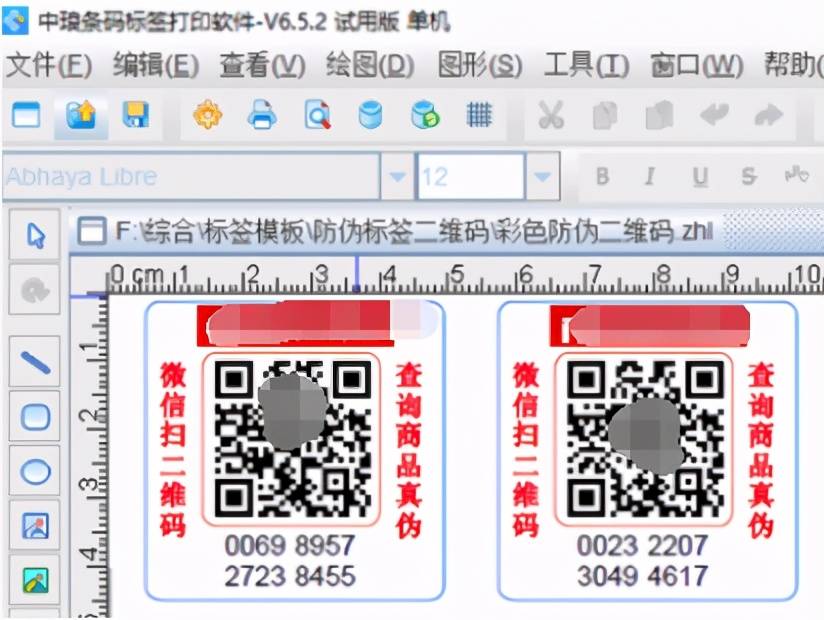The height and width of the screenshot is (620, 824).
Task: Select the text 2723 8455
Action: click(290, 576)
